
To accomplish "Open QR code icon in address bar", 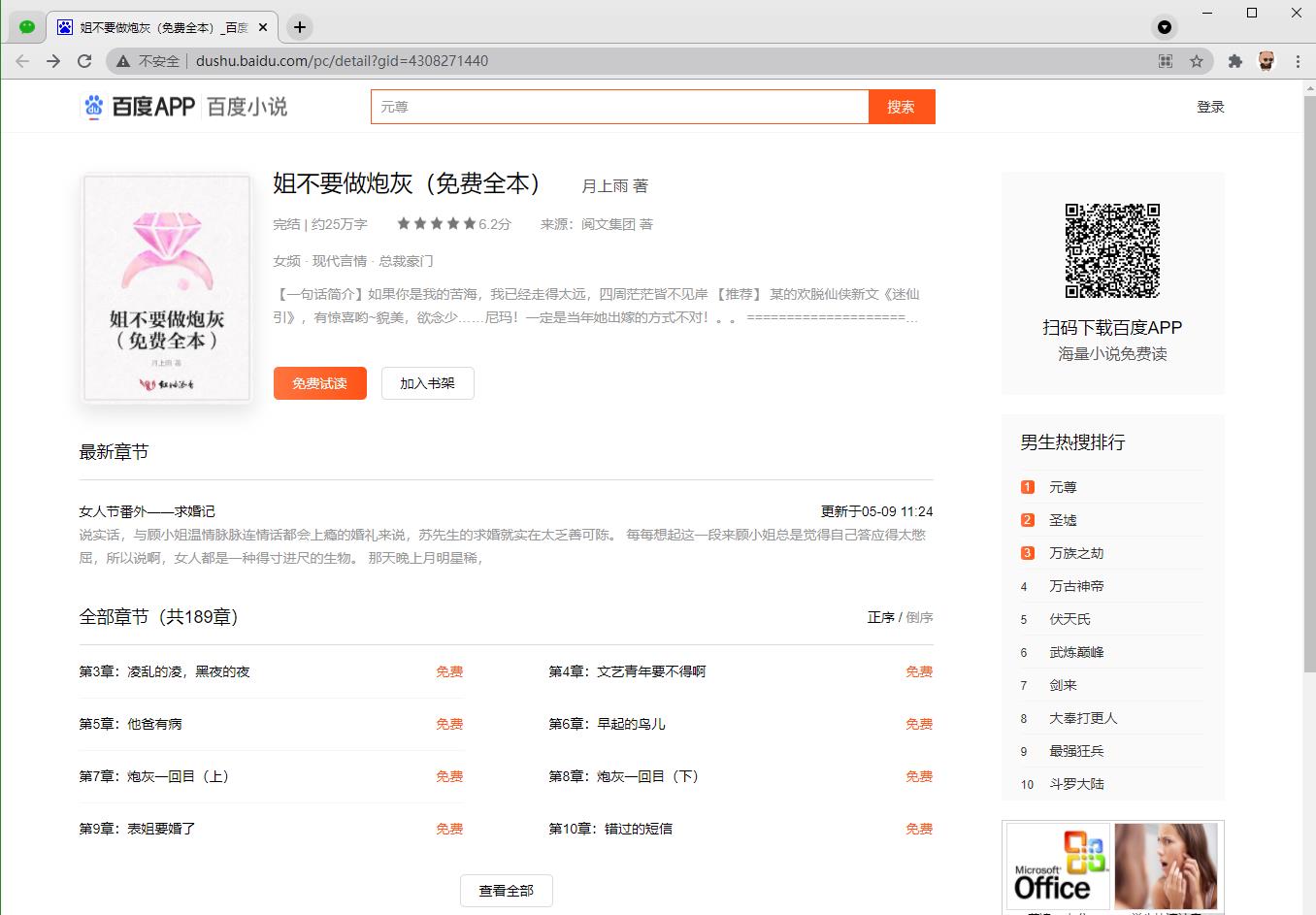I will (1166, 61).
